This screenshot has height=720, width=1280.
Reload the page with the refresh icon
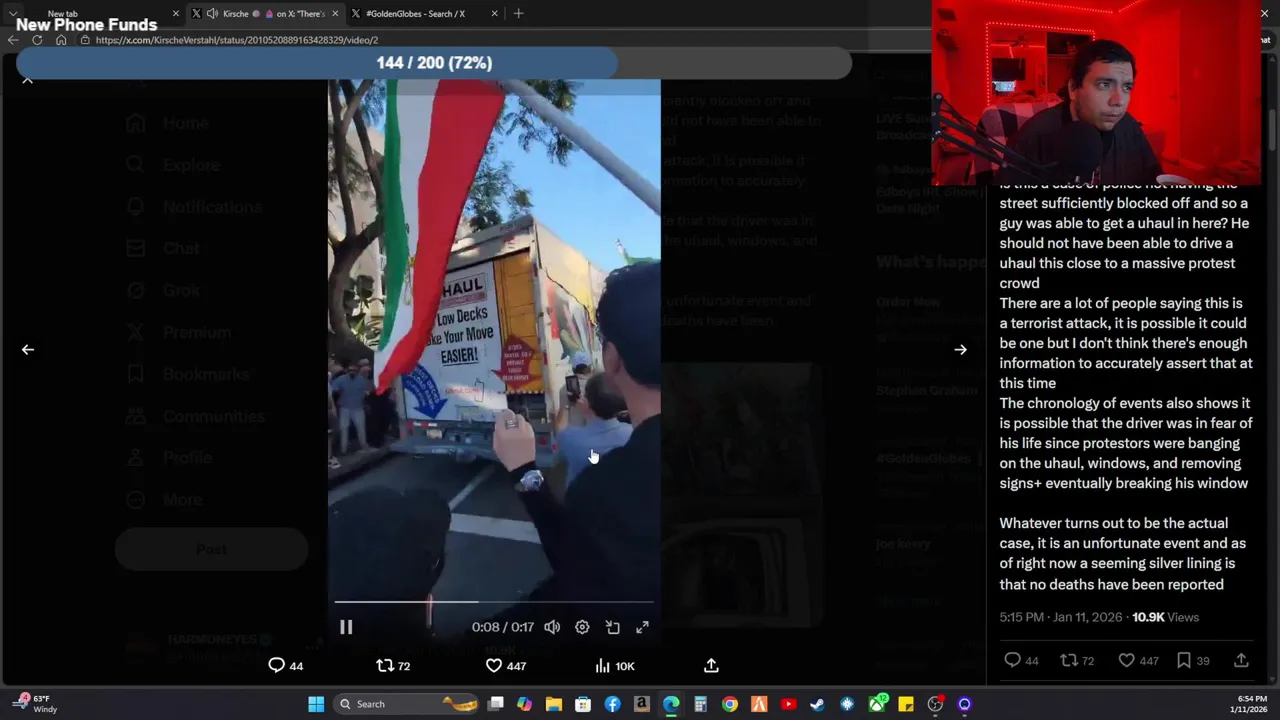tap(37, 40)
